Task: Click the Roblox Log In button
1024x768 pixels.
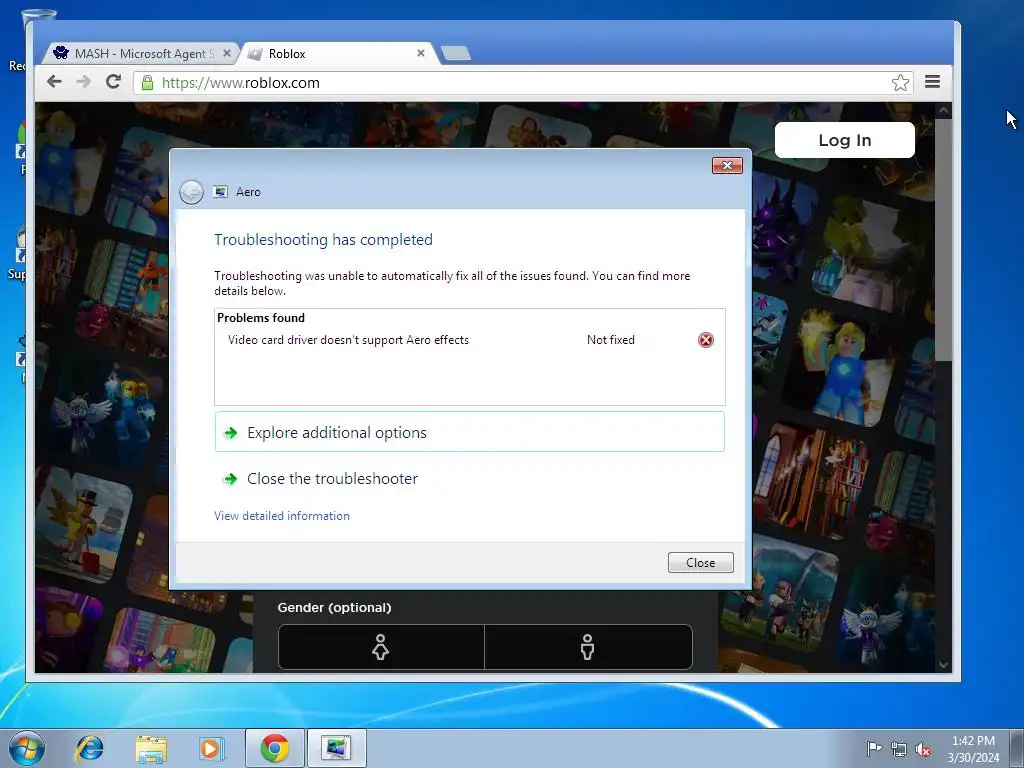Action: [x=844, y=140]
